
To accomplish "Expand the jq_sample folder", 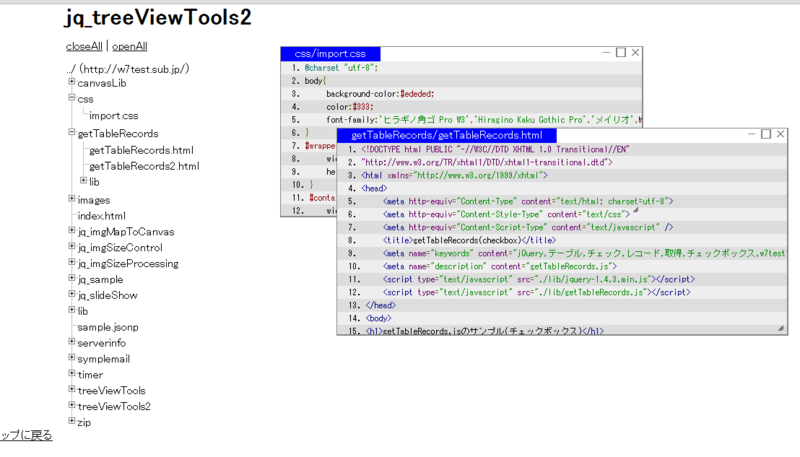I will [71, 277].
